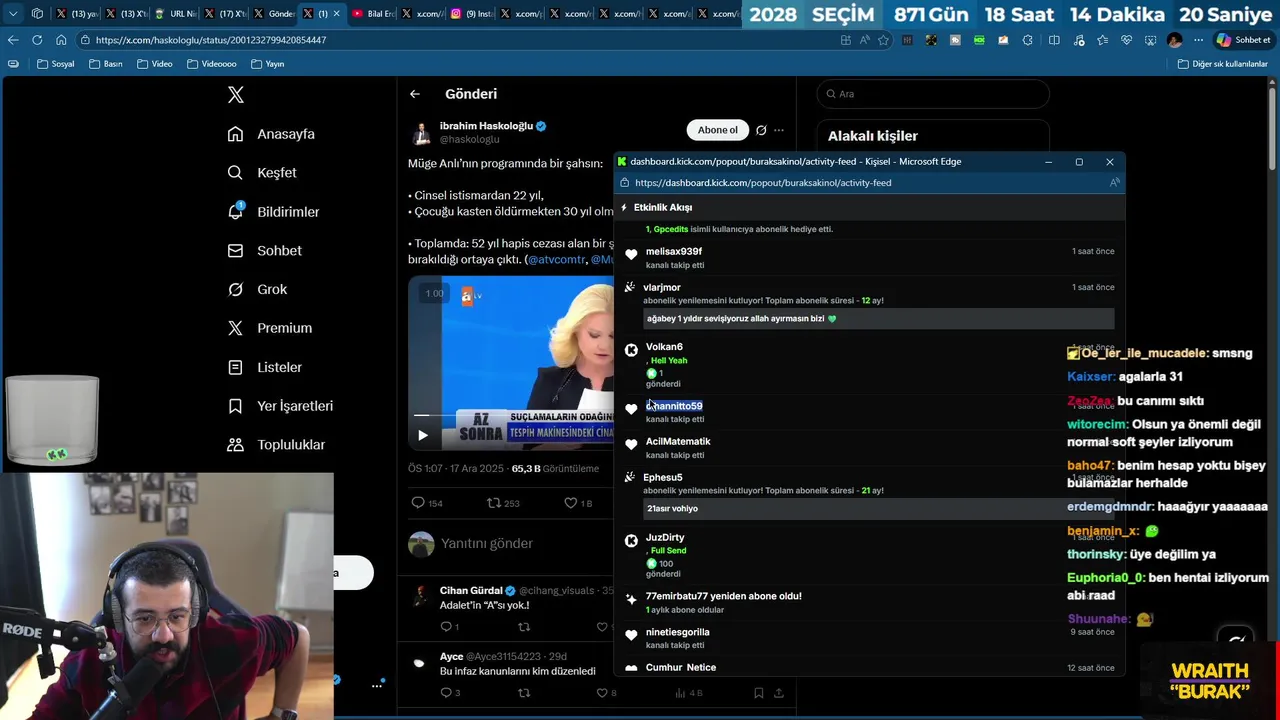Click AcilMatematik follower entry
This screenshot has height=720, width=1280.
pos(678,441)
